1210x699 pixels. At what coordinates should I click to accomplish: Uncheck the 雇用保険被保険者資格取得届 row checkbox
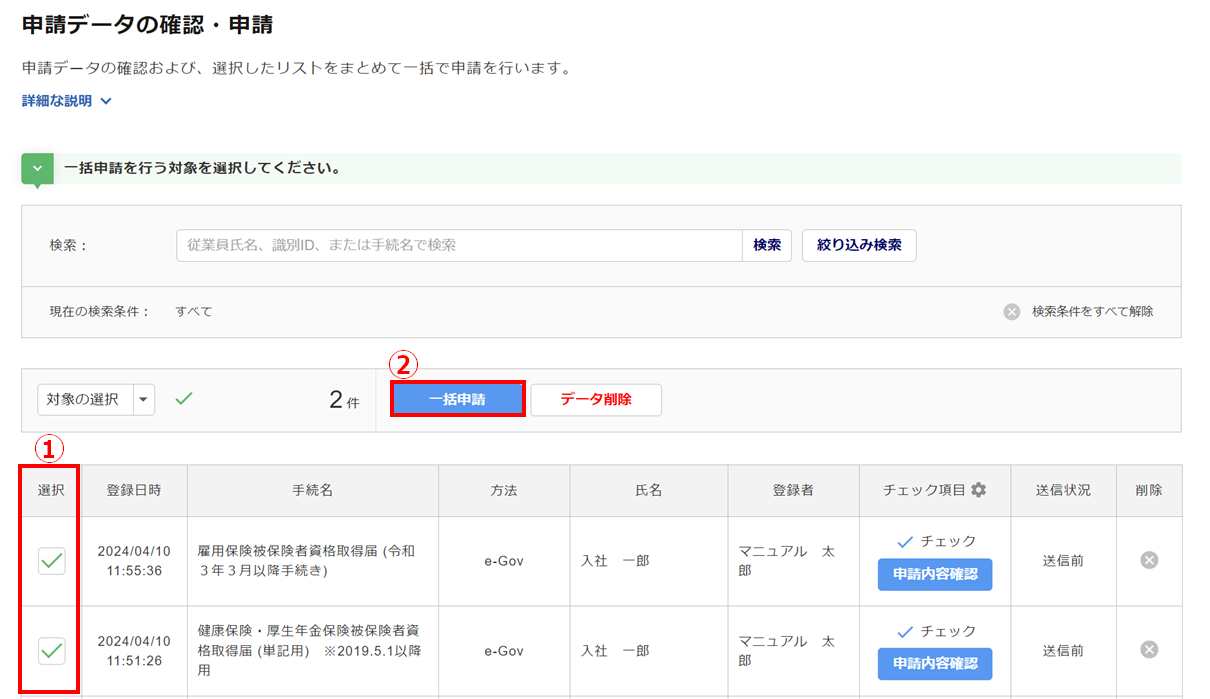52,561
